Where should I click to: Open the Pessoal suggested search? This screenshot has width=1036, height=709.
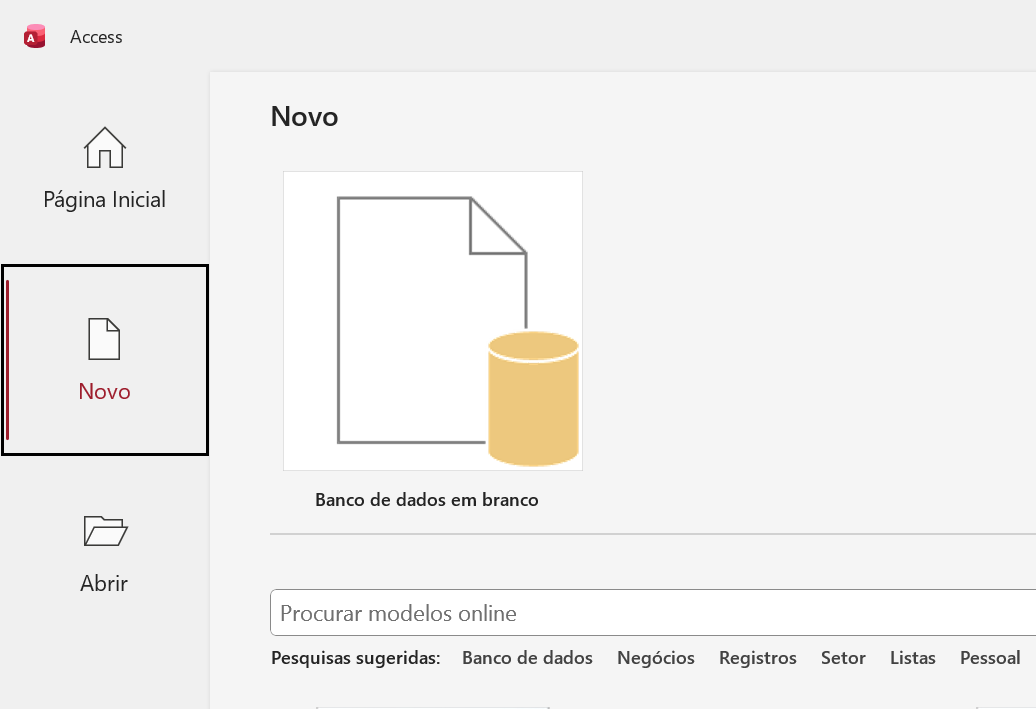coord(990,658)
